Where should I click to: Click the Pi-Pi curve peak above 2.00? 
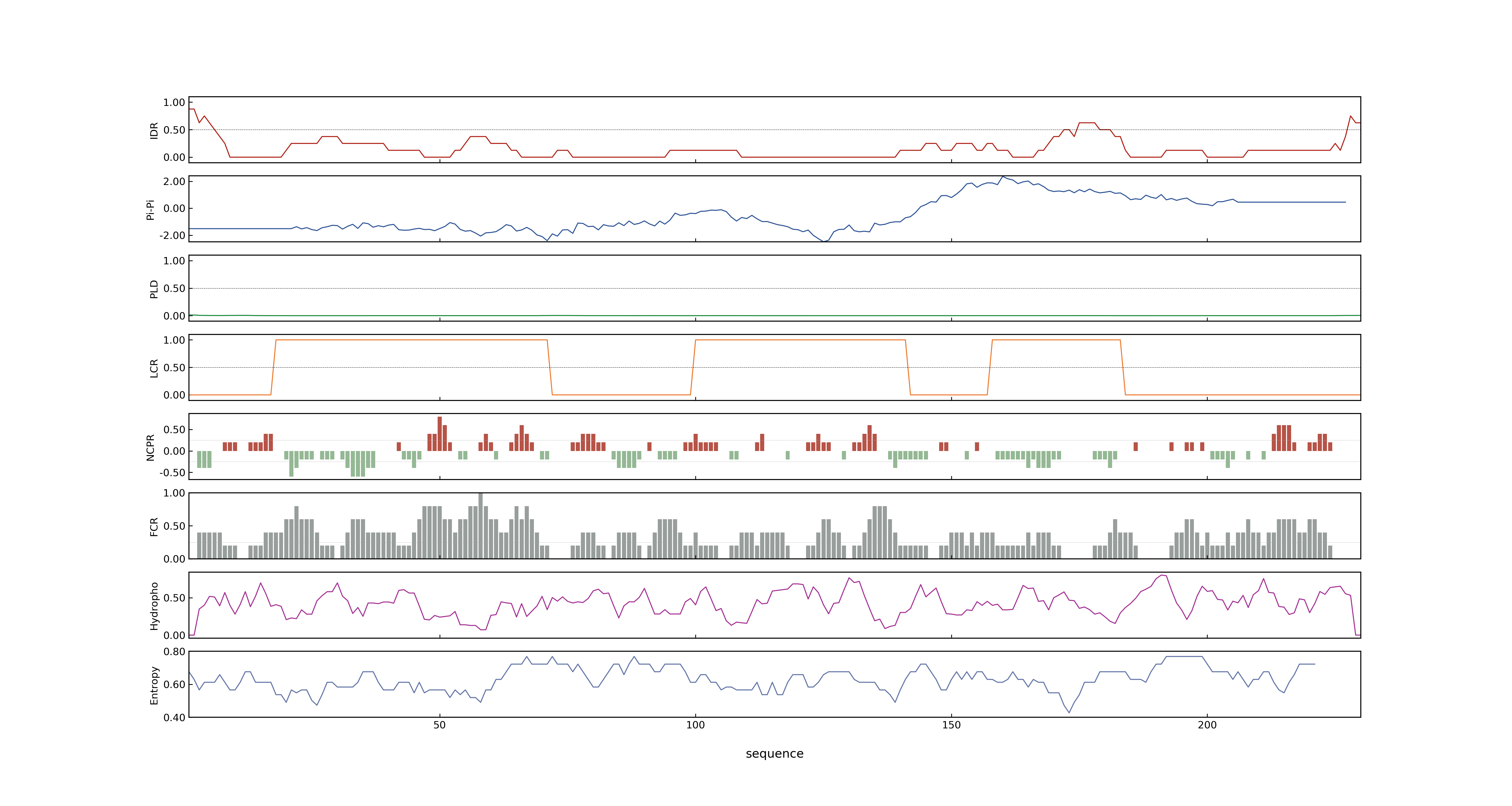pyautogui.click(x=1003, y=177)
